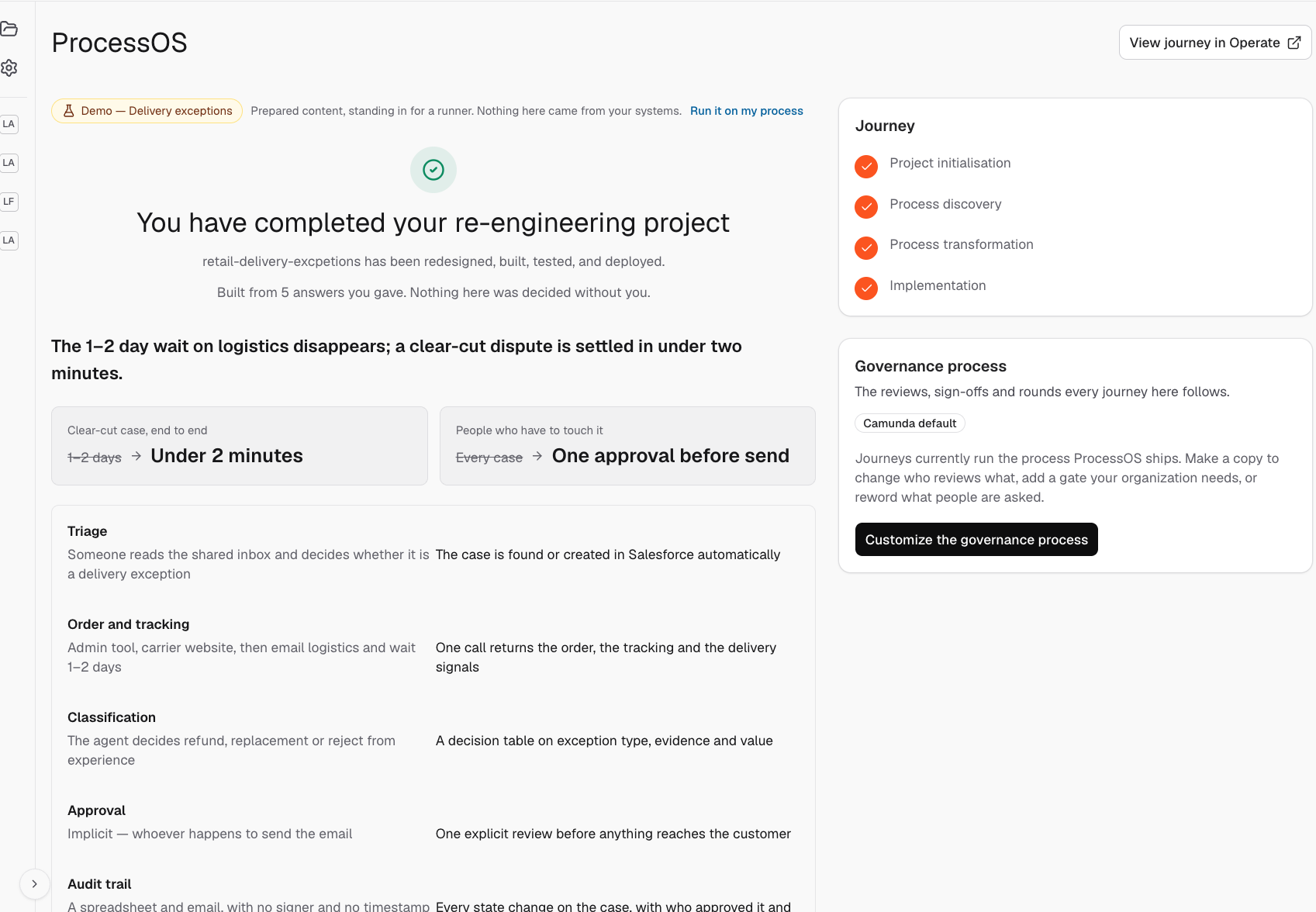Screen dimensions: 1316x912
Task: Click the Order and tracking row heading
Action: (x=129, y=624)
